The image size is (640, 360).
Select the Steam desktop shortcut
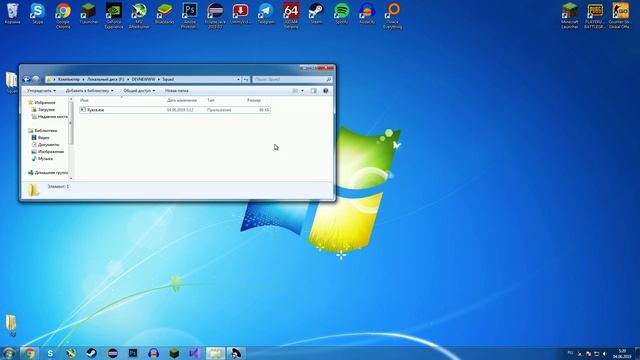point(316,14)
